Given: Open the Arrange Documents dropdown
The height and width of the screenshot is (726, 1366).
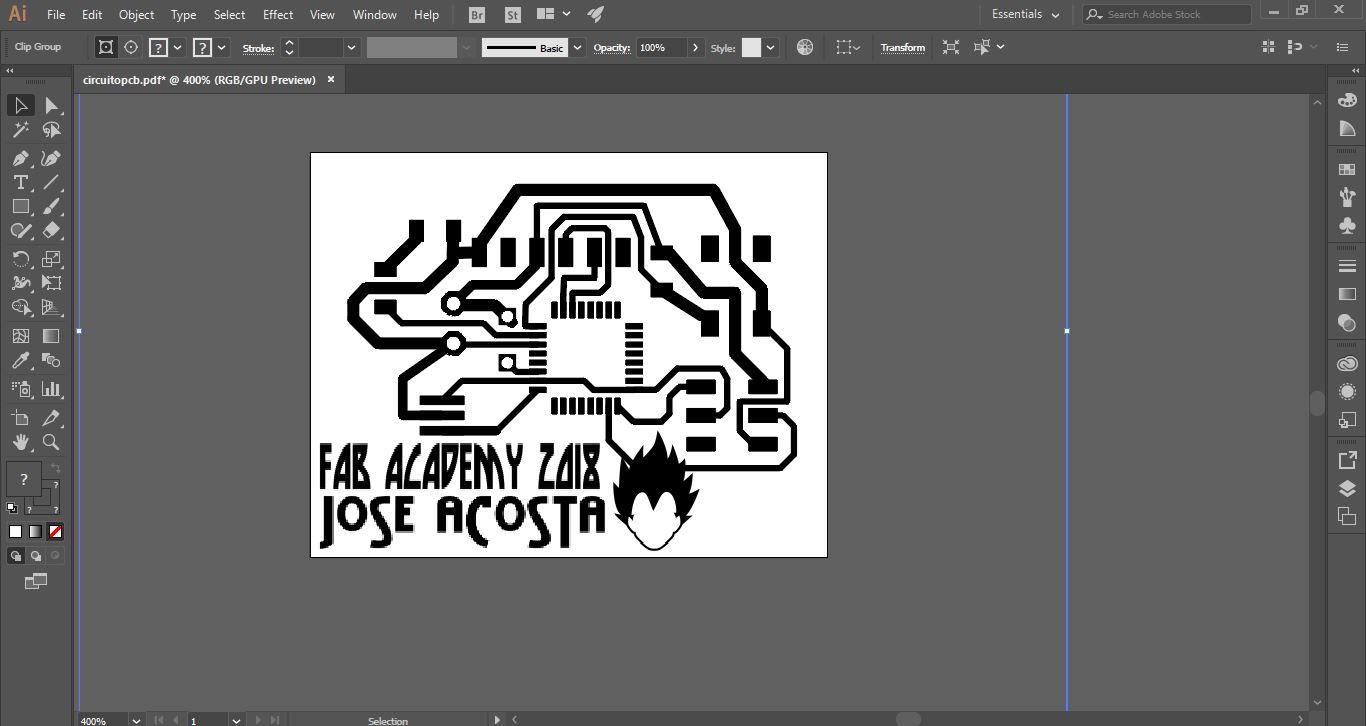Looking at the screenshot, I should [553, 15].
